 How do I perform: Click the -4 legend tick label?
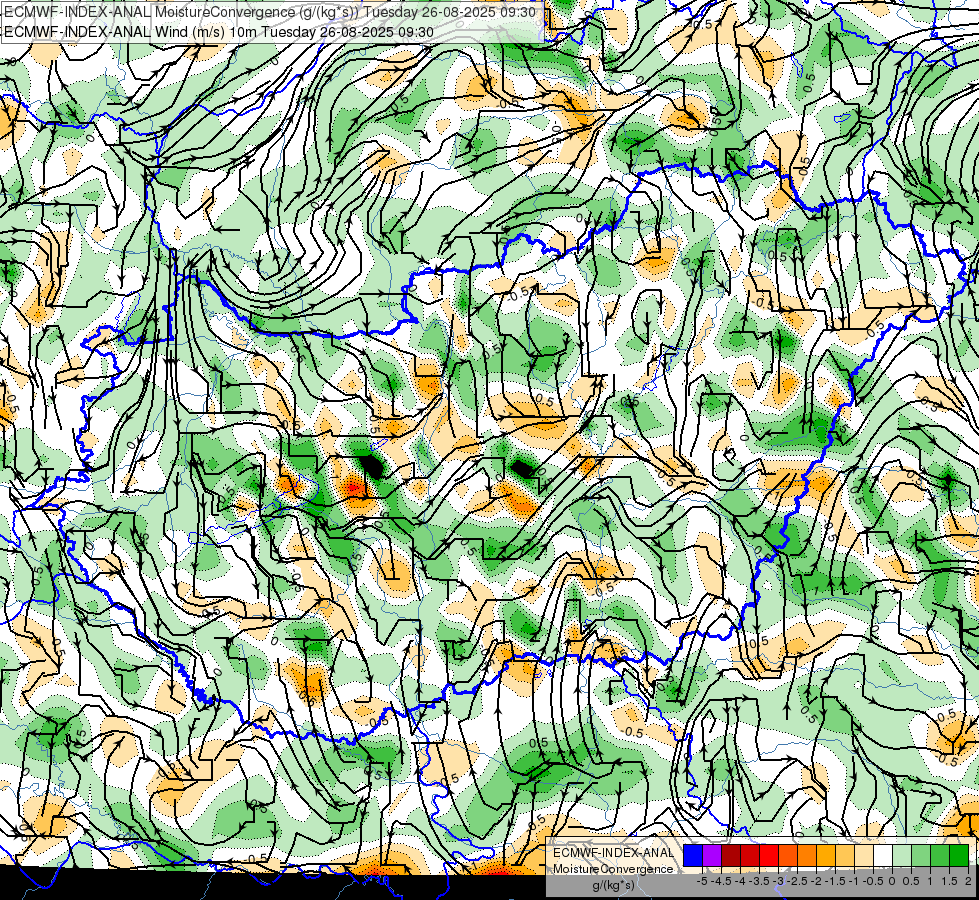[x=740, y=881]
